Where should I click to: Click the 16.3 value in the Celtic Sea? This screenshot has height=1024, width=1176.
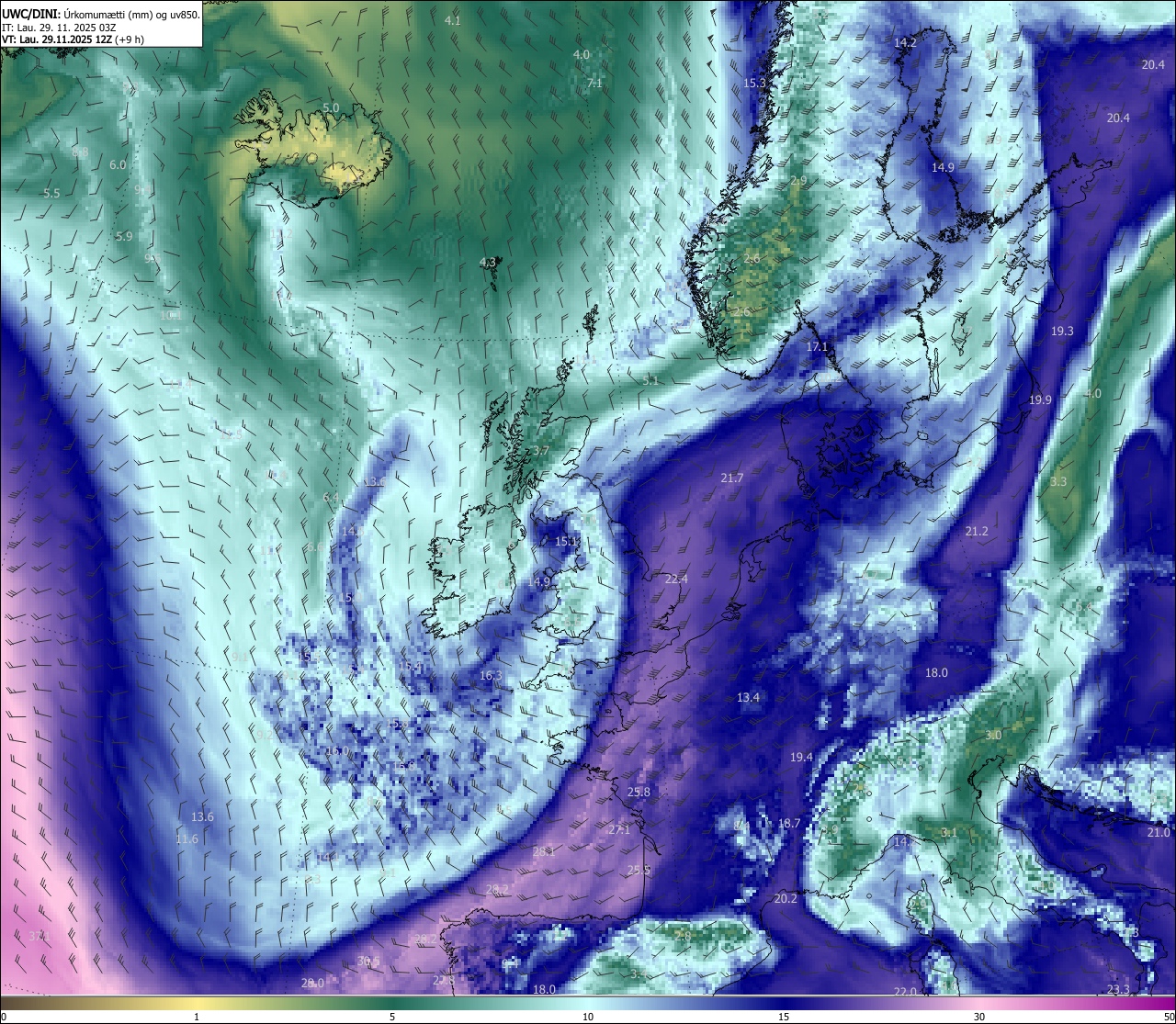pyautogui.click(x=491, y=675)
